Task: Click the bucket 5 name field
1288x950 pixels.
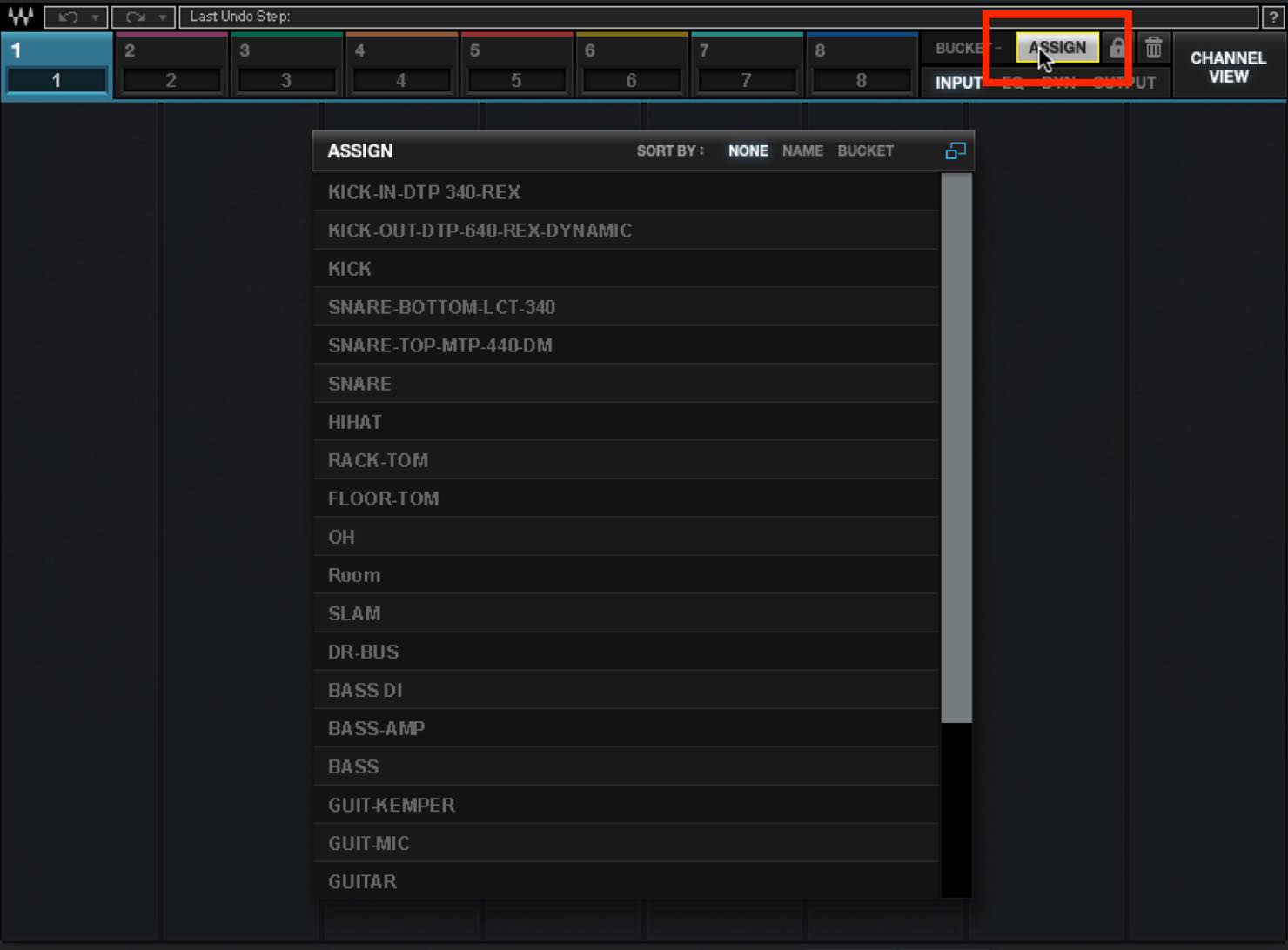Action: click(x=516, y=81)
